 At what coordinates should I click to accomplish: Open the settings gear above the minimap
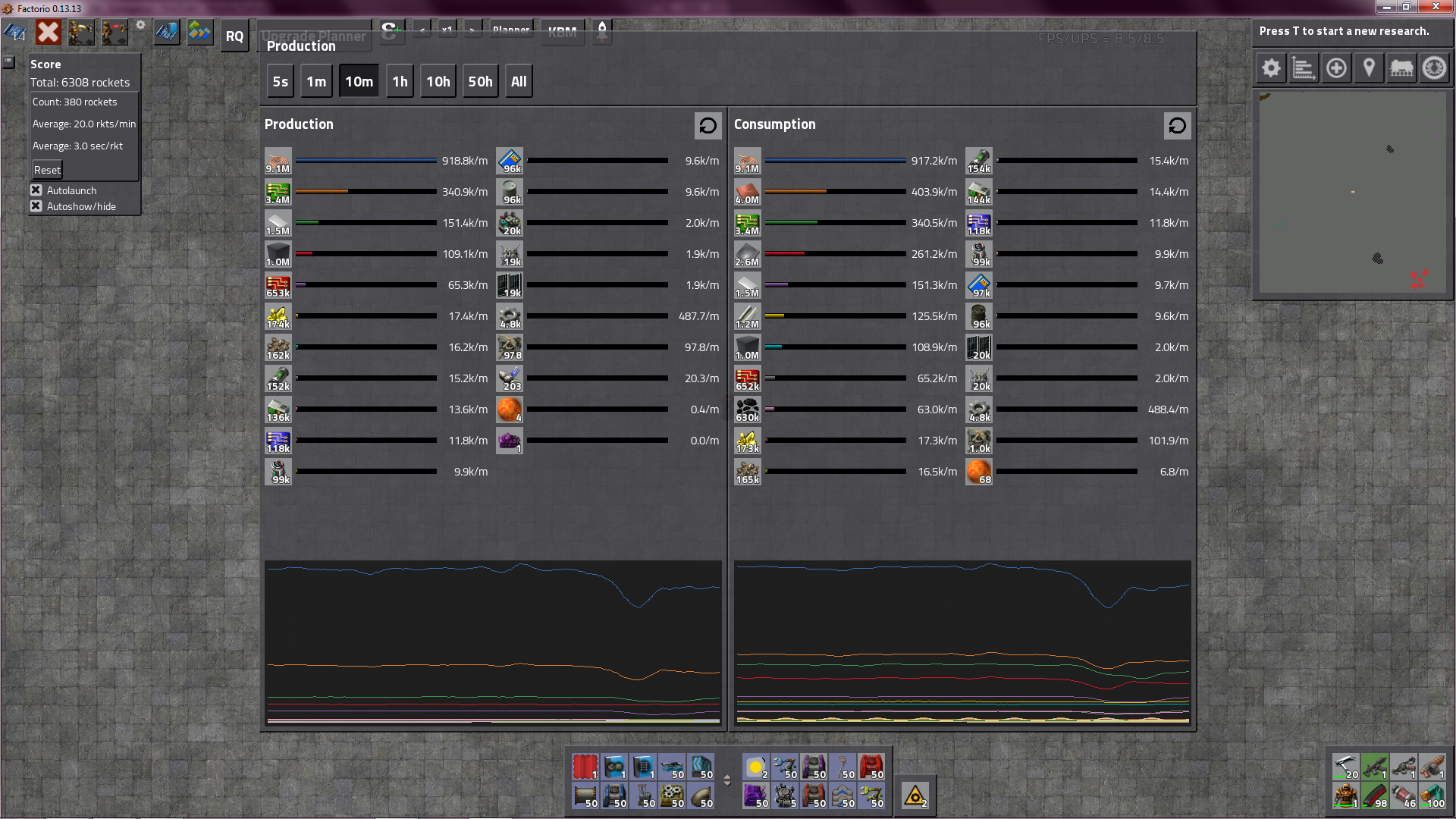click(x=1271, y=68)
